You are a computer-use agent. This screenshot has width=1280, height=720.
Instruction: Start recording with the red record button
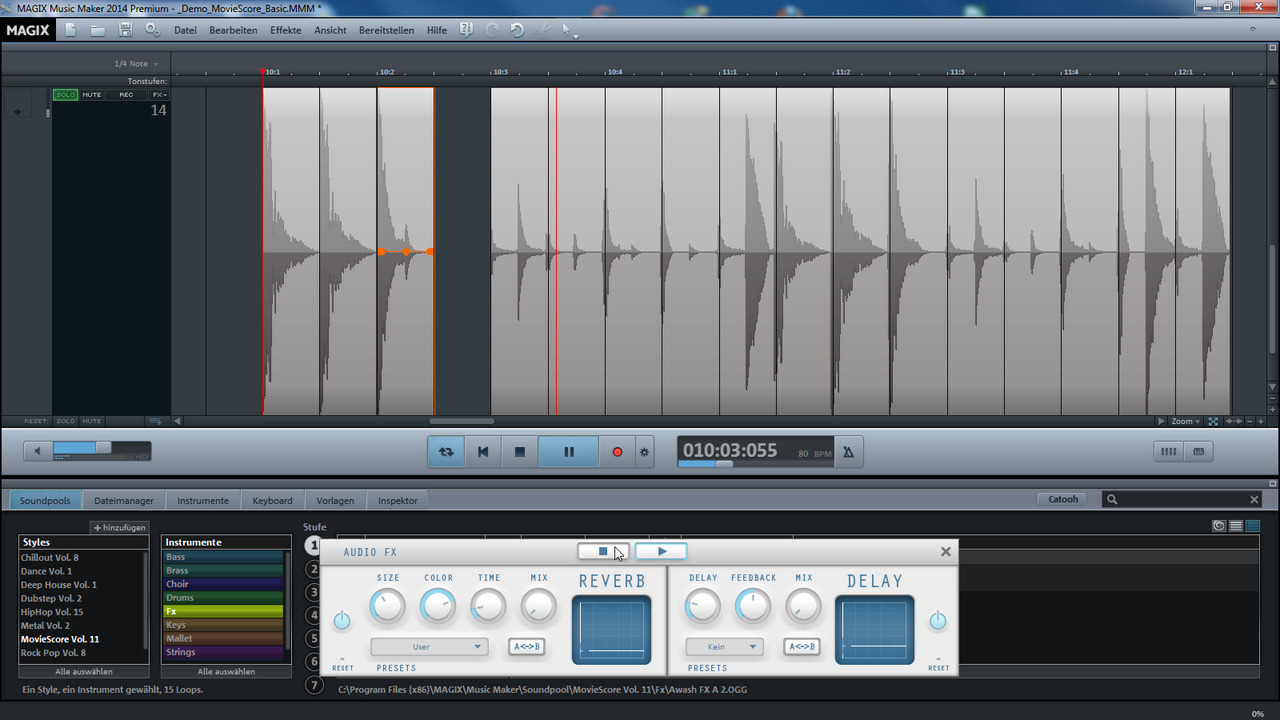[x=617, y=452]
